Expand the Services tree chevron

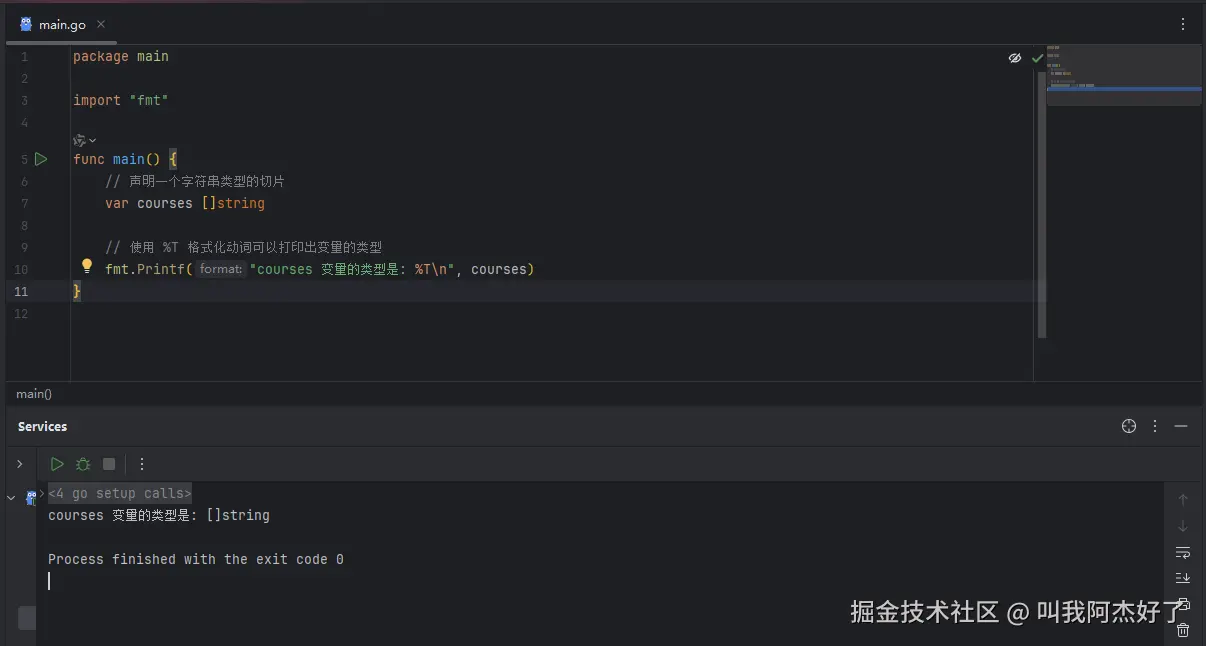coord(19,464)
